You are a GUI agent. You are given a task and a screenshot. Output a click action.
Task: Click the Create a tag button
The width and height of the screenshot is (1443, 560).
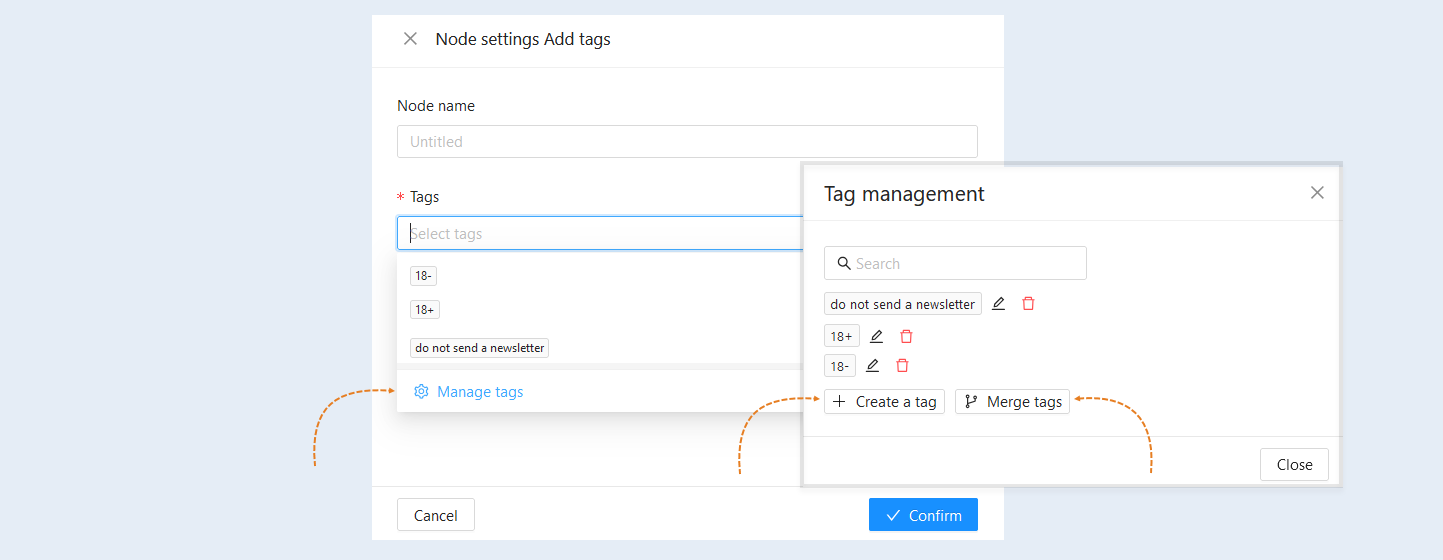pos(884,401)
